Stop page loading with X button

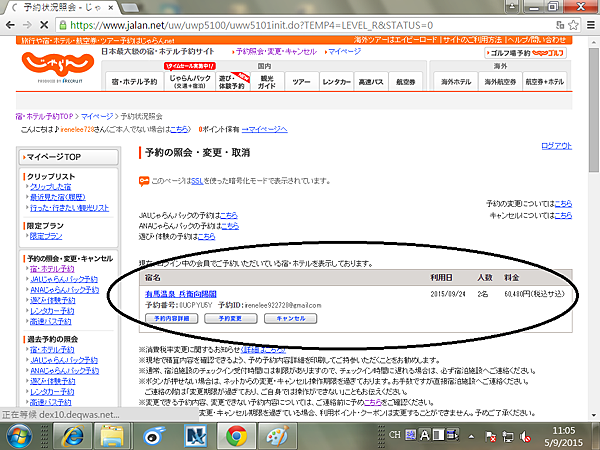coord(44,25)
